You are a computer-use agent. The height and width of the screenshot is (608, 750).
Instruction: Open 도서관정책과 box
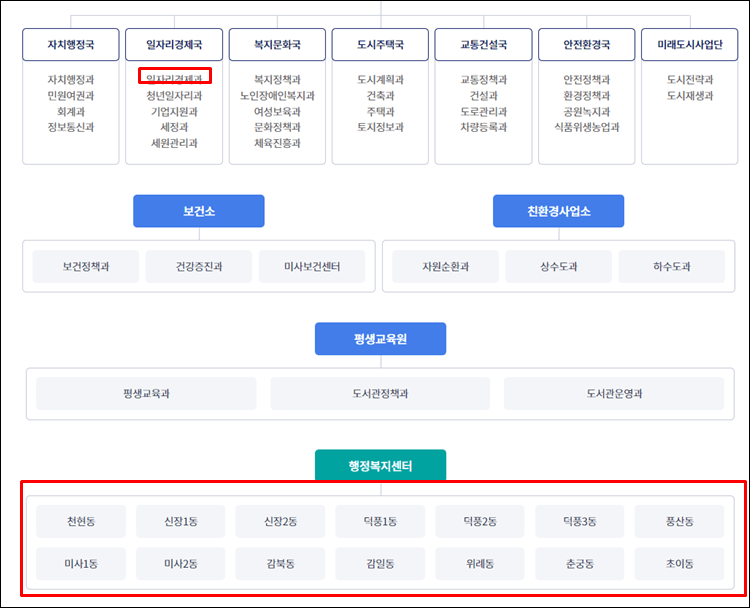380,394
